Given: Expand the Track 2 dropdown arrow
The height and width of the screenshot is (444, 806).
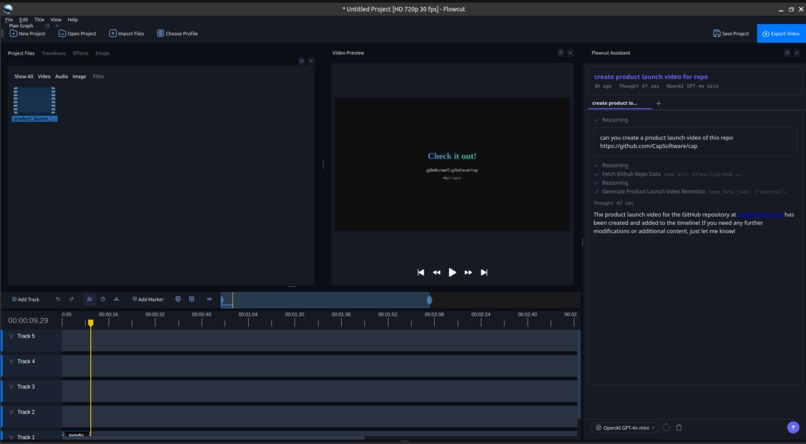Looking at the screenshot, I should point(11,412).
